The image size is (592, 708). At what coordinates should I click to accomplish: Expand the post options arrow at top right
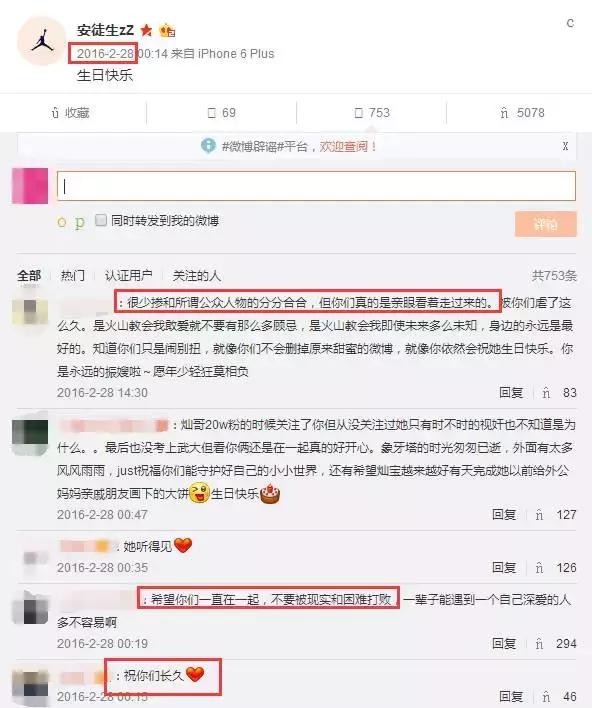click(570, 23)
